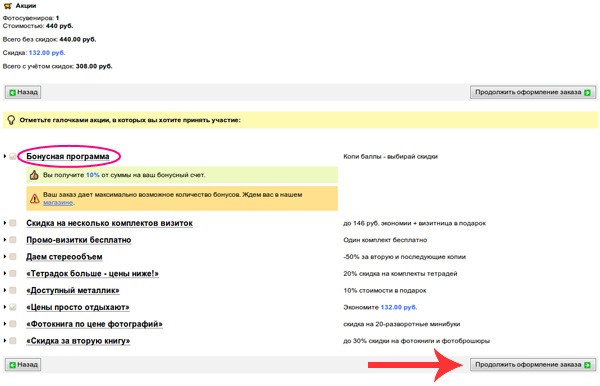Open Скидка на несколько комплектов визиток link
The height and width of the screenshot is (386, 600).
[109, 223]
